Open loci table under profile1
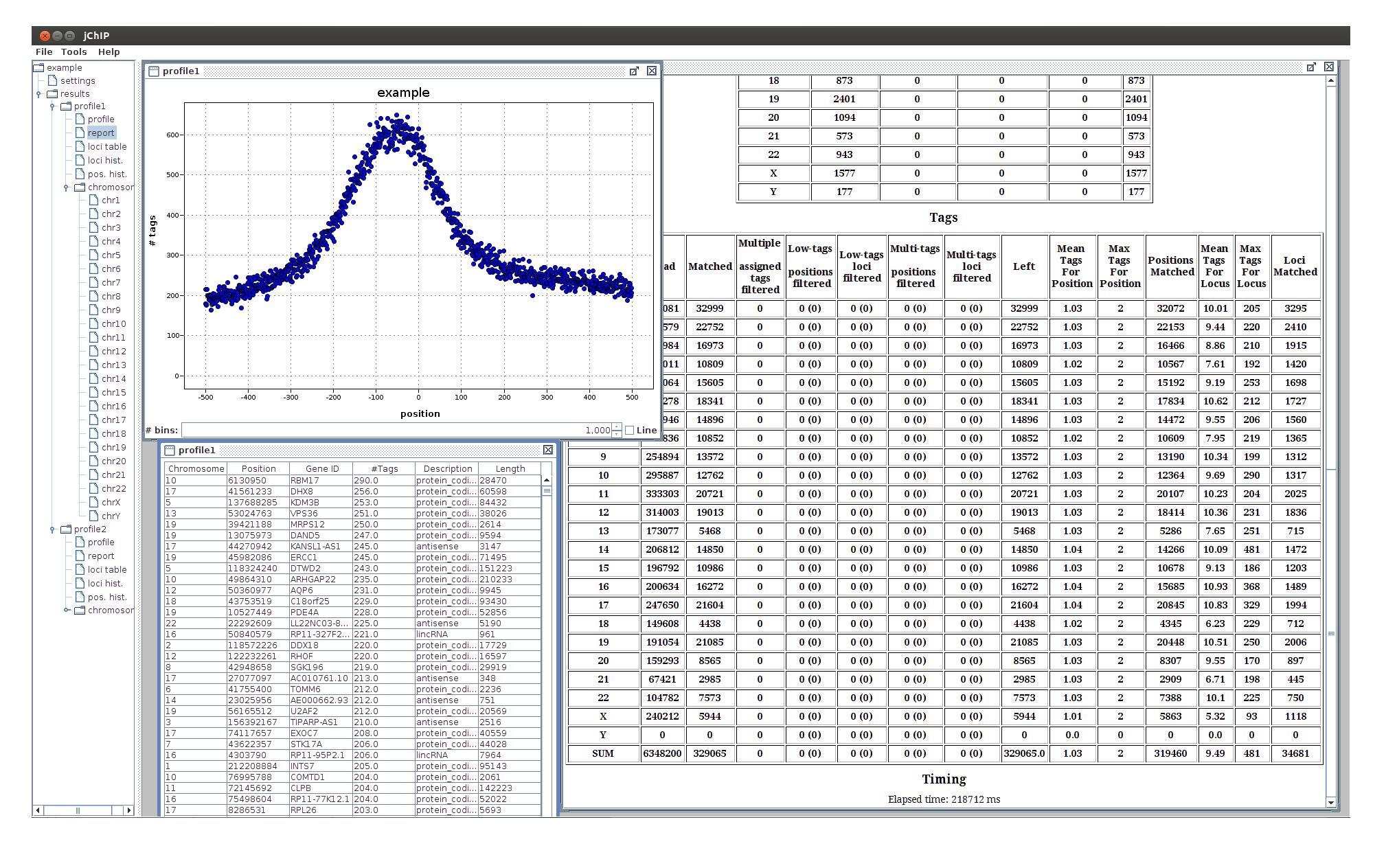 pyautogui.click(x=106, y=146)
